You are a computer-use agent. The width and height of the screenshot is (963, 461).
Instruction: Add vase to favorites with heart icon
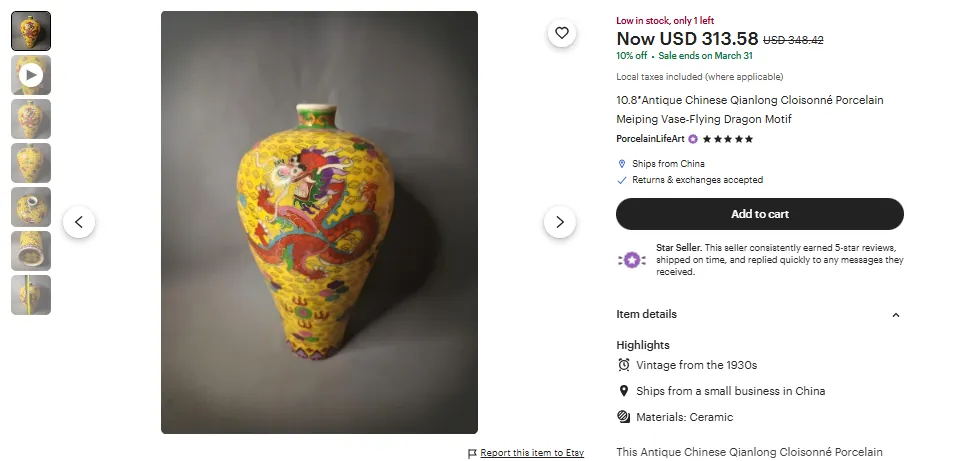pos(562,34)
